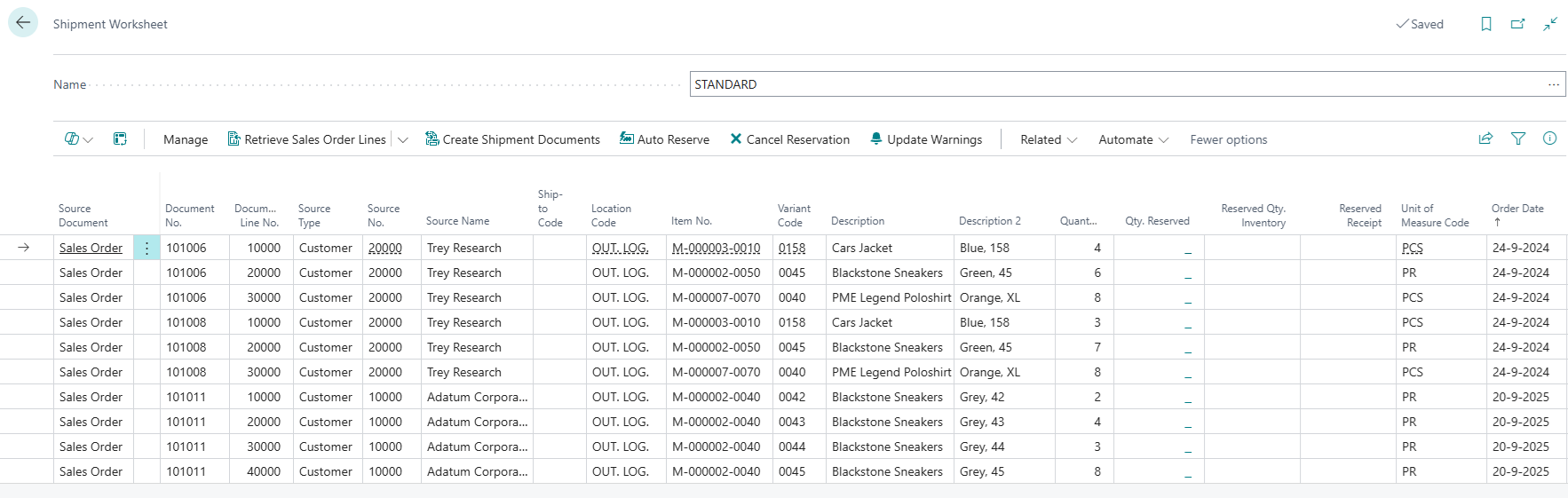Click Fewer options
The height and width of the screenshot is (498, 1568).
[x=1228, y=140]
